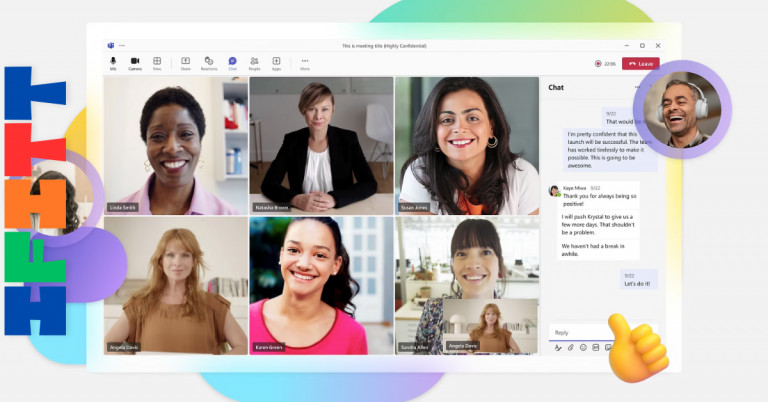Select Karen Green's video tile
Screen dimensions: 768x402
click(320, 285)
